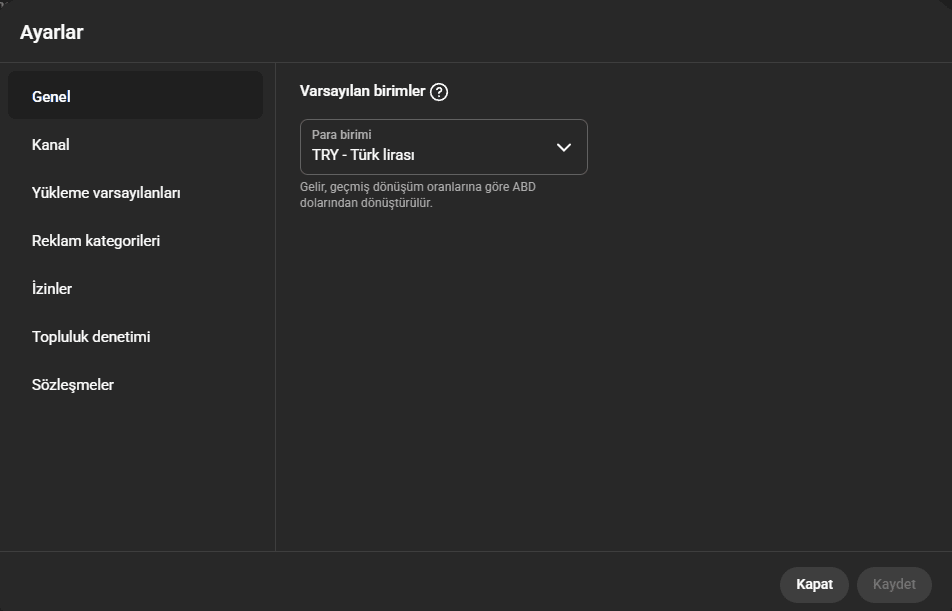Click the help icon beside Varsayılan birimler
This screenshot has width=952, height=611.
click(x=439, y=92)
